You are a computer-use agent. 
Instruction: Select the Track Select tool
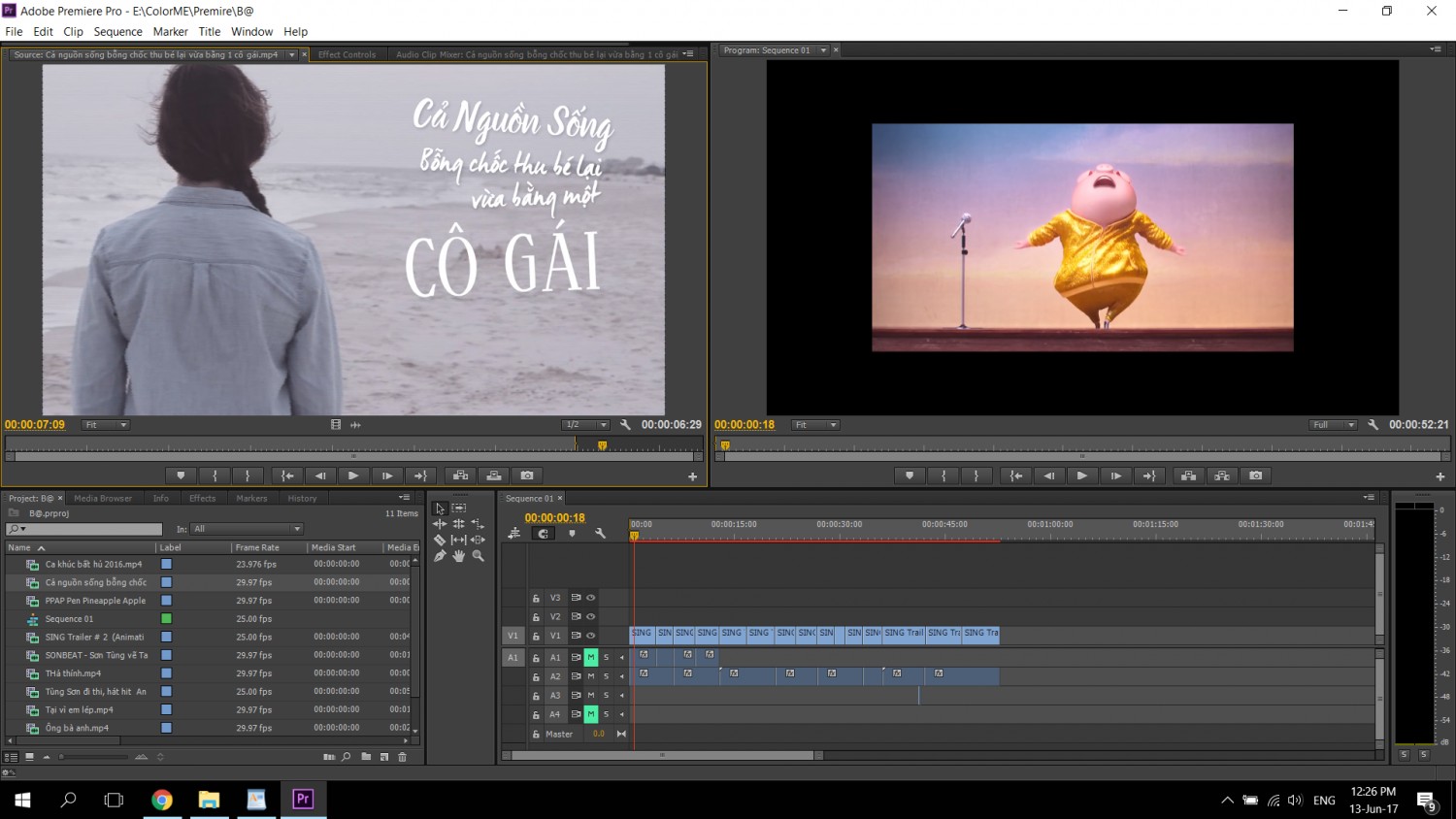click(459, 508)
